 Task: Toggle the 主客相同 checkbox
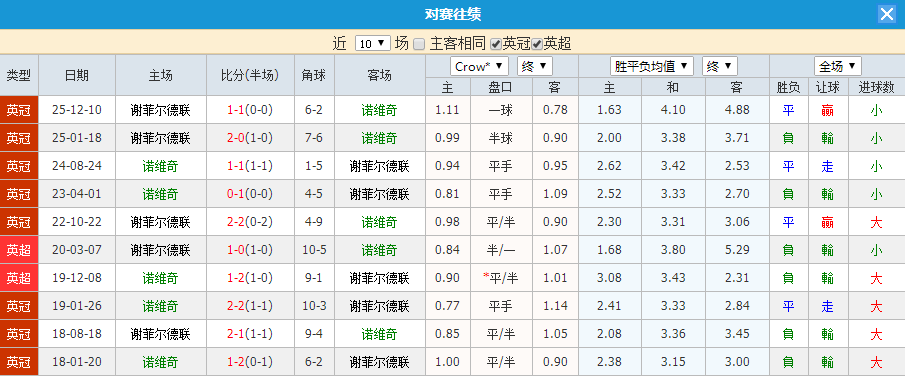point(419,44)
